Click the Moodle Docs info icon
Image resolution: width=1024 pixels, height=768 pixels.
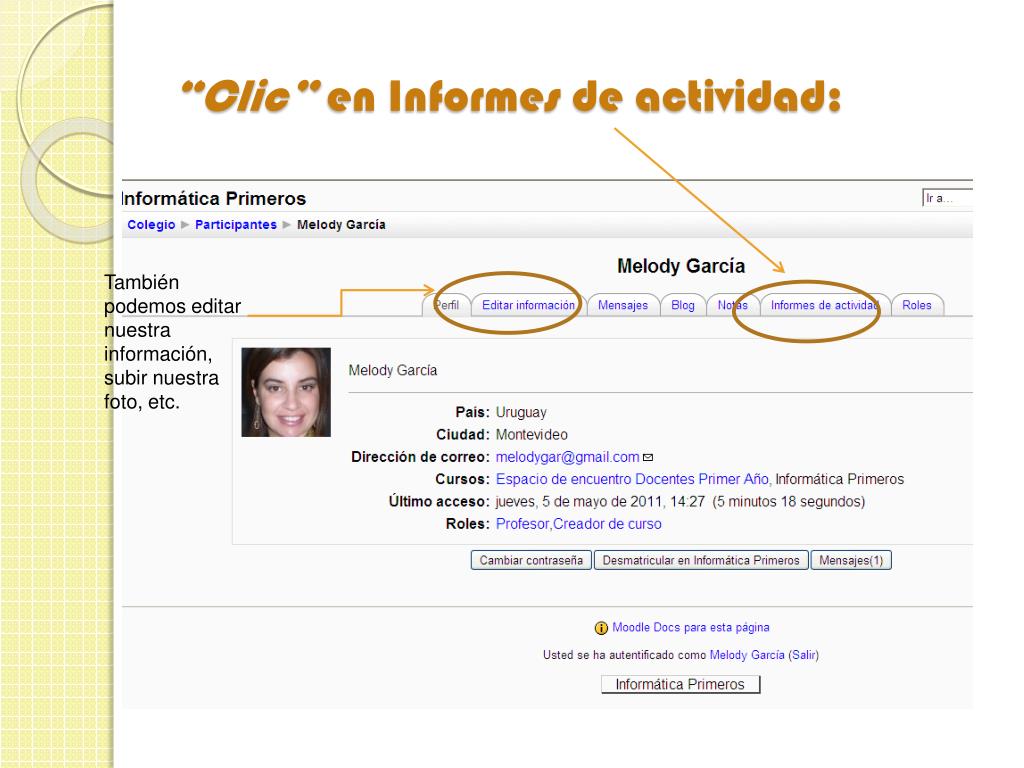point(601,628)
